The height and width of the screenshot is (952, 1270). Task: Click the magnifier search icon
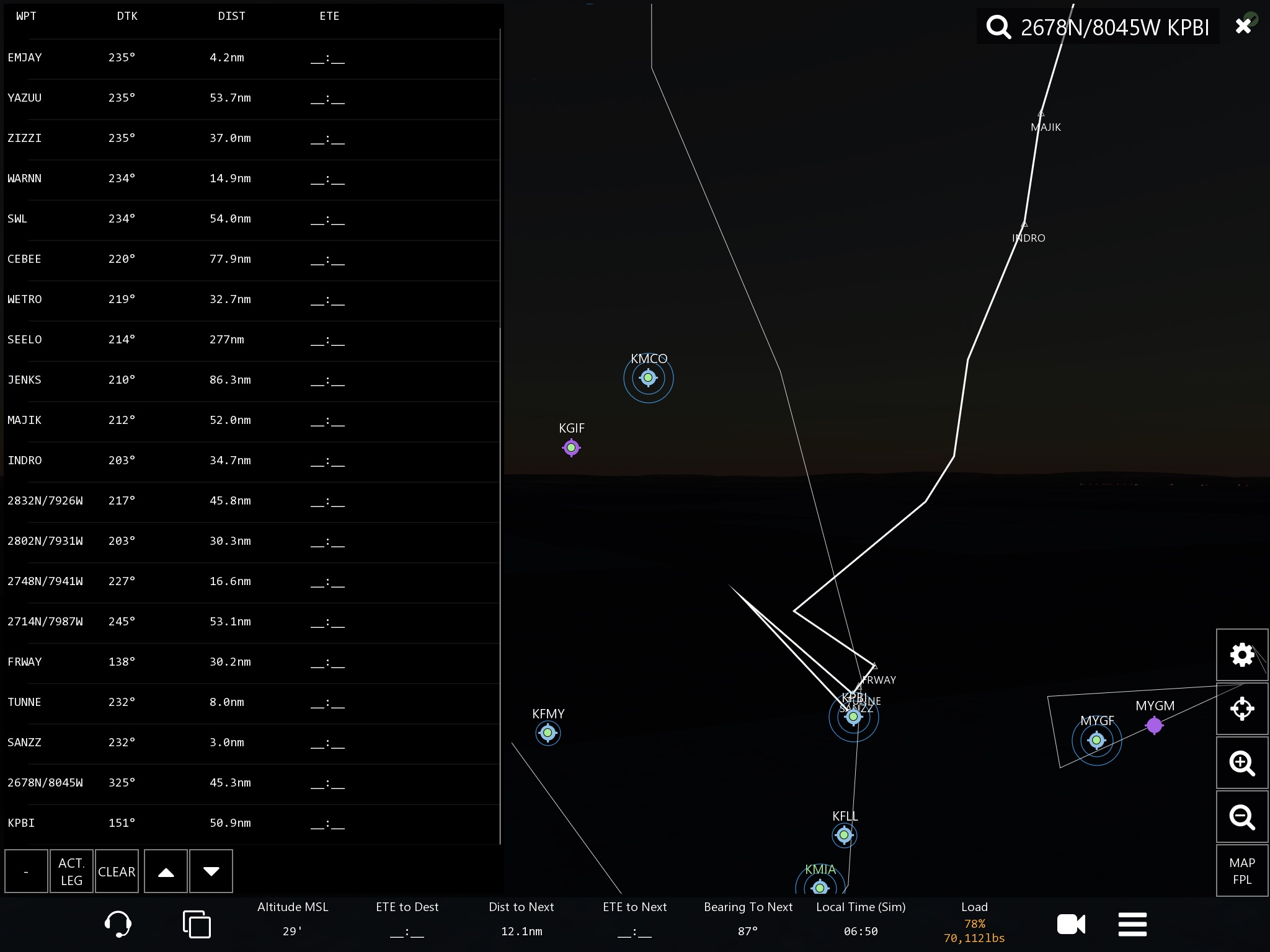(998, 27)
